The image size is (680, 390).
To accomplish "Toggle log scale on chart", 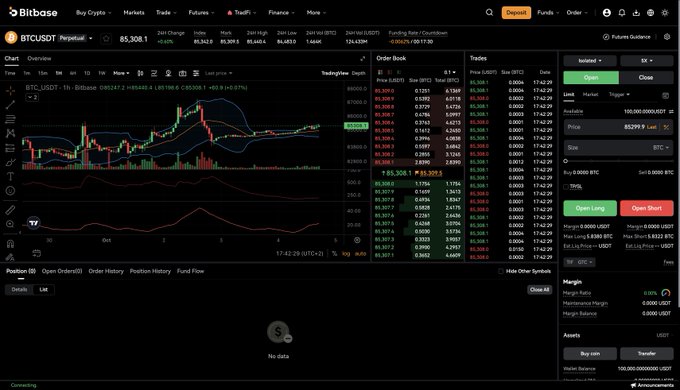I will 346,254.
